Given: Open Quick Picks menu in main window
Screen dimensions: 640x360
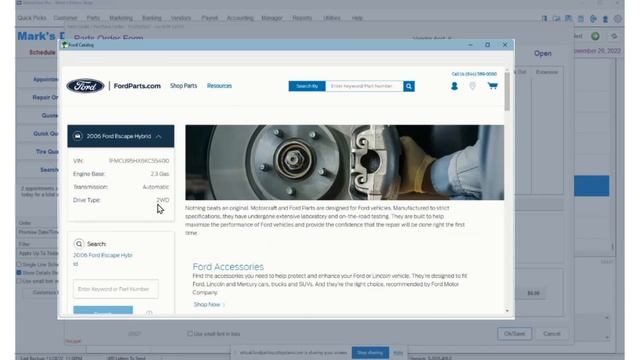Looking at the screenshot, I should 32,18.
